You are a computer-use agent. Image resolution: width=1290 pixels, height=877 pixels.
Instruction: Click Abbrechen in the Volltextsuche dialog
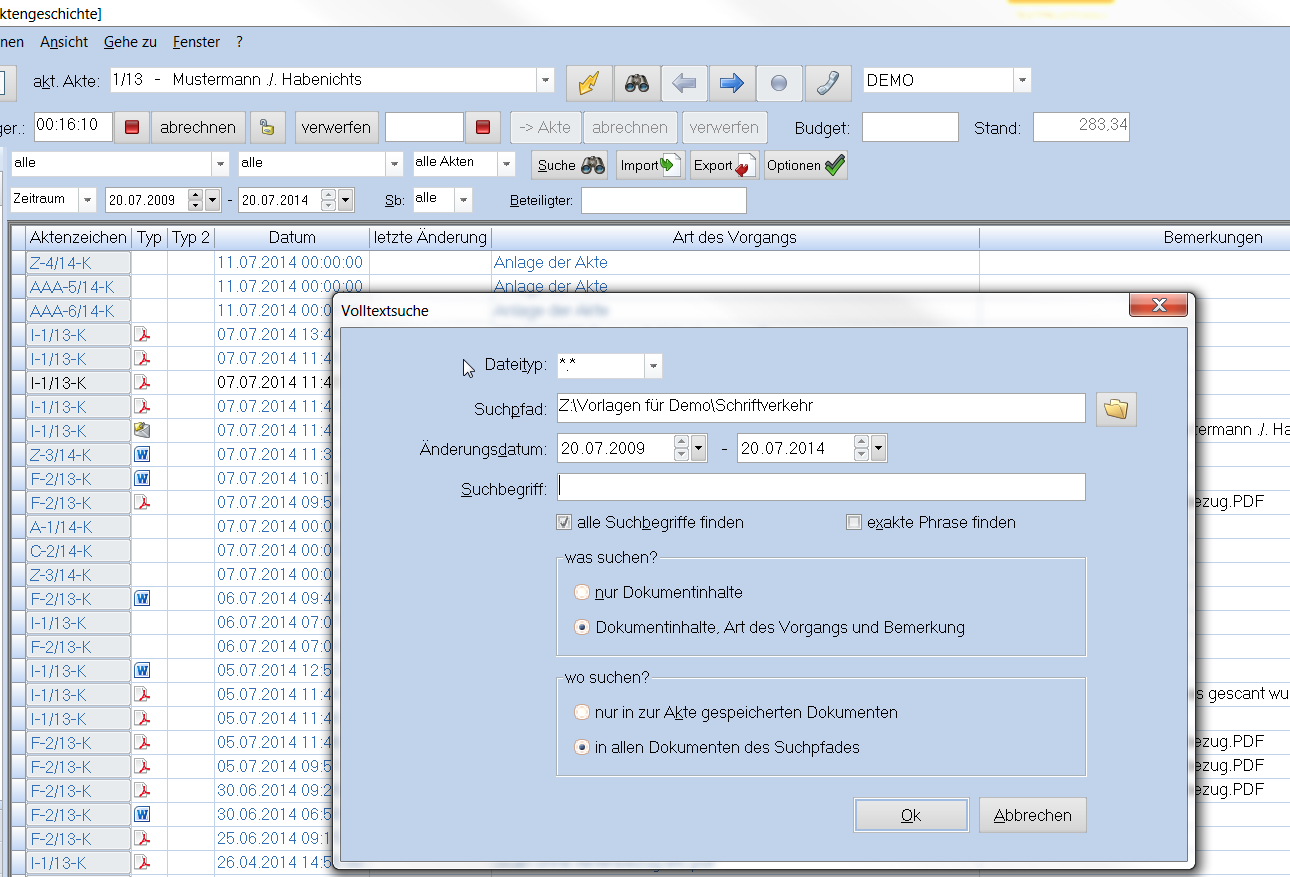click(1033, 815)
